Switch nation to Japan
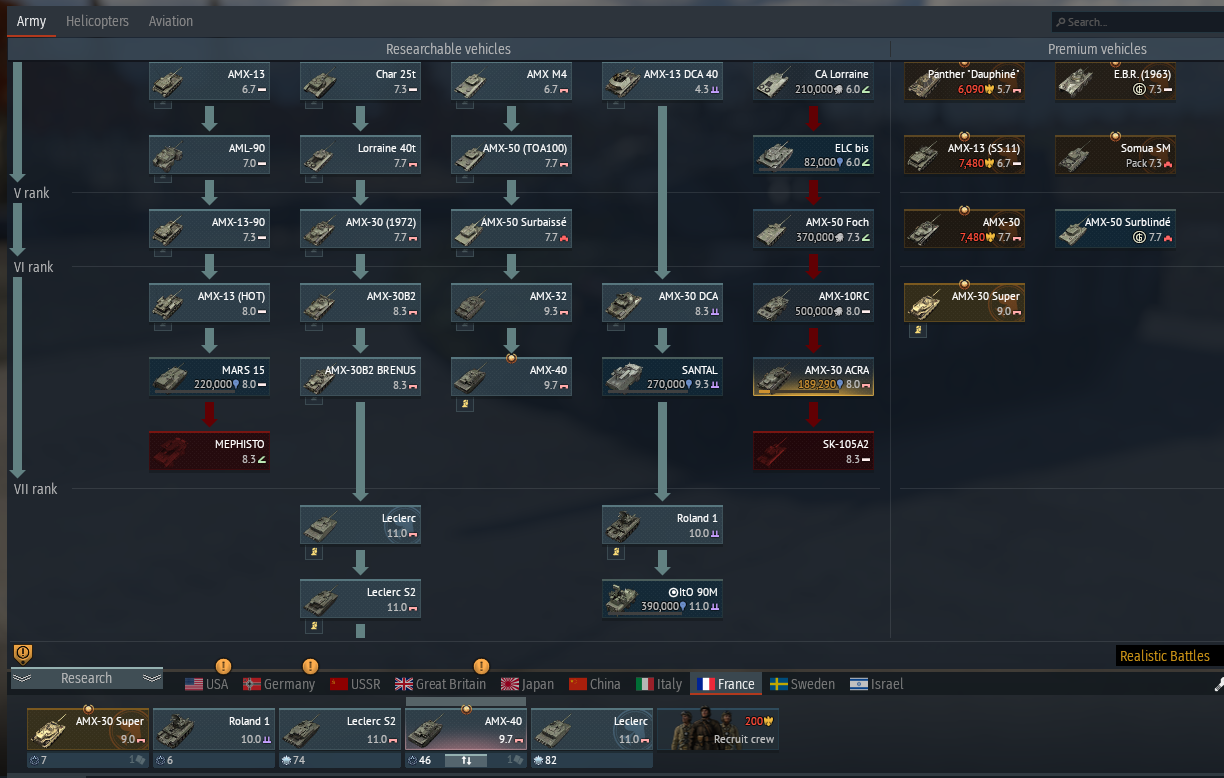 527,684
